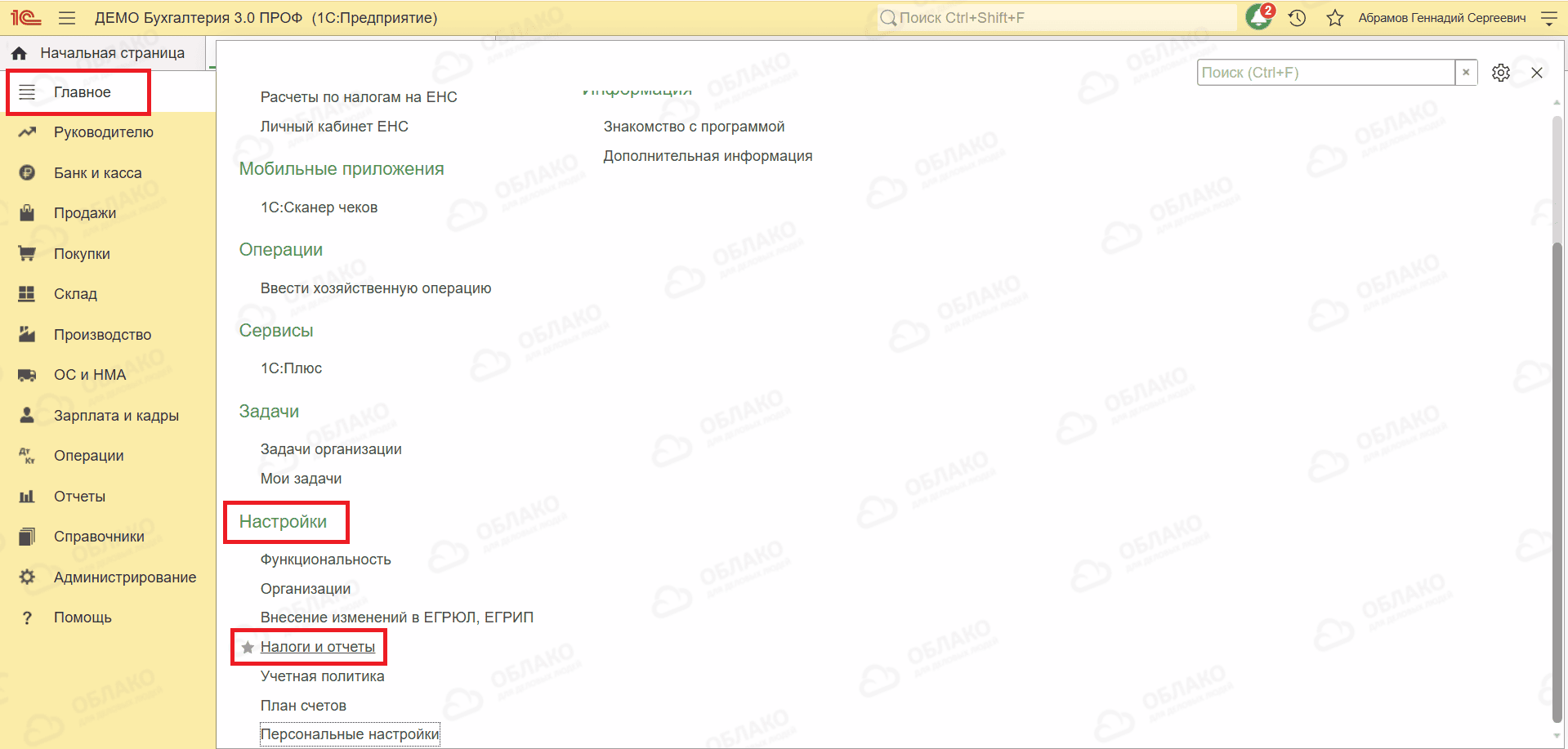The height and width of the screenshot is (749, 1568).
Task: Open План счетов
Action: coord(303,706)
